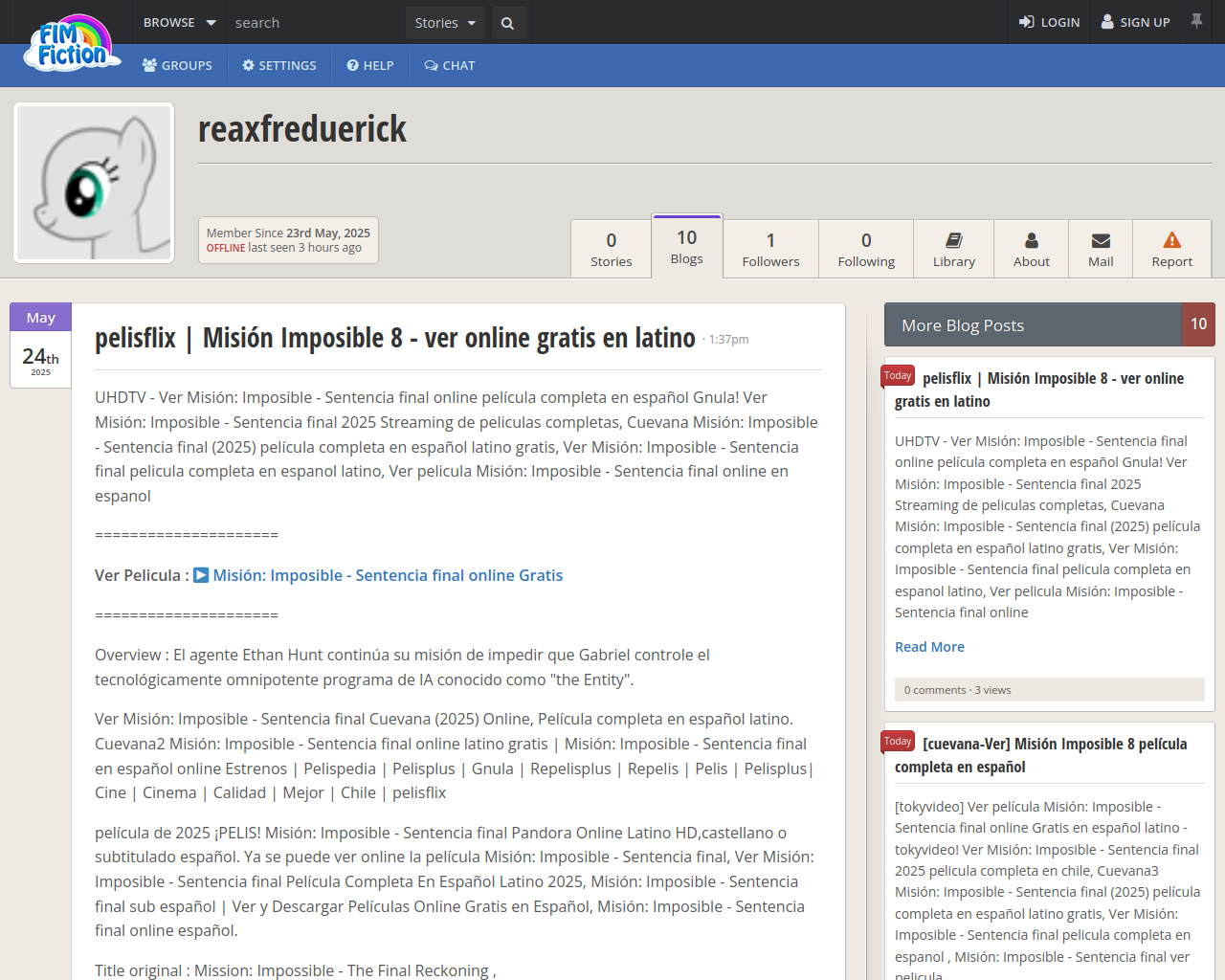
Task: Click the FIMFiction rainbow logo
Action: [73, 43]
